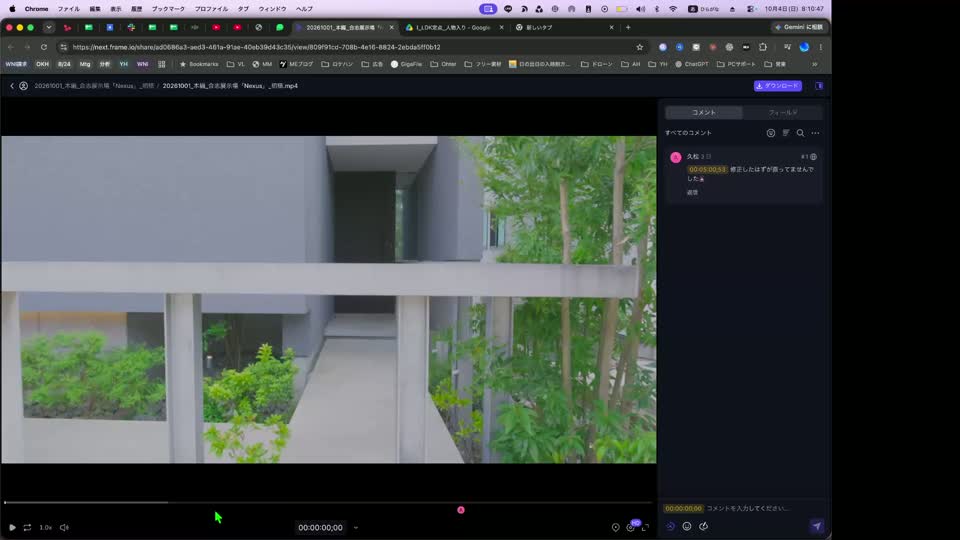The image size is (960, 540).
Task: Bookmark this page with star icon
Action: (640, 47)
